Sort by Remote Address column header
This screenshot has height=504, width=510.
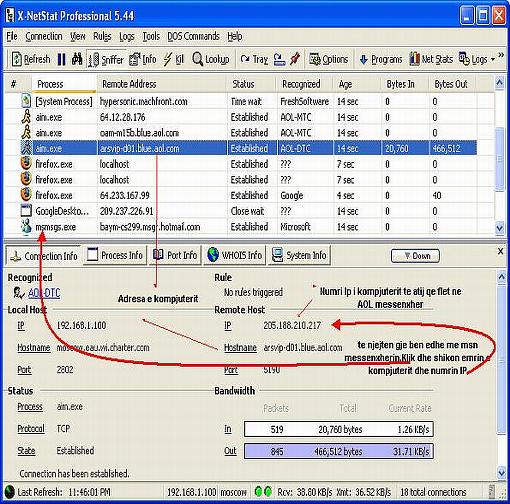click(162, 84)
